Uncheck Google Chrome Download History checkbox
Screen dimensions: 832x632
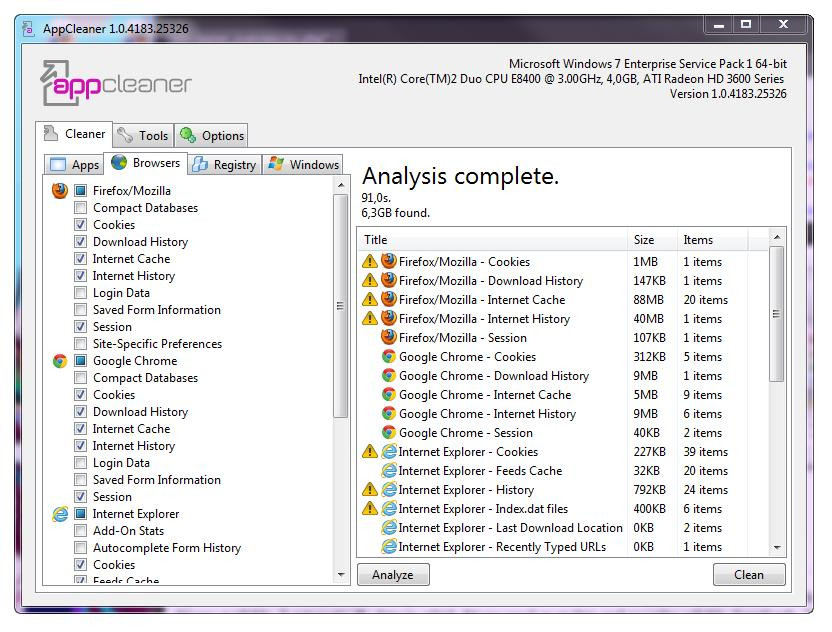(81, 411)
